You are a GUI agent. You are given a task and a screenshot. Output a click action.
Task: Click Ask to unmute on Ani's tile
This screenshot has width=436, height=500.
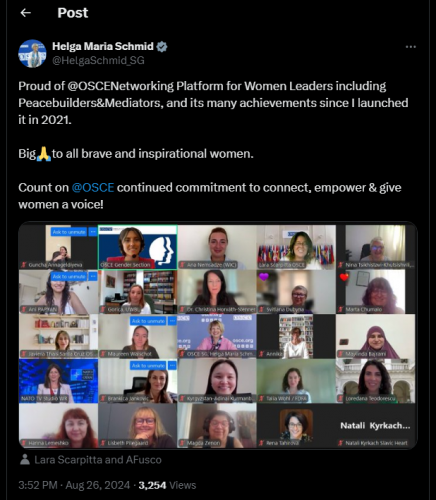click(x=69, y=276)
